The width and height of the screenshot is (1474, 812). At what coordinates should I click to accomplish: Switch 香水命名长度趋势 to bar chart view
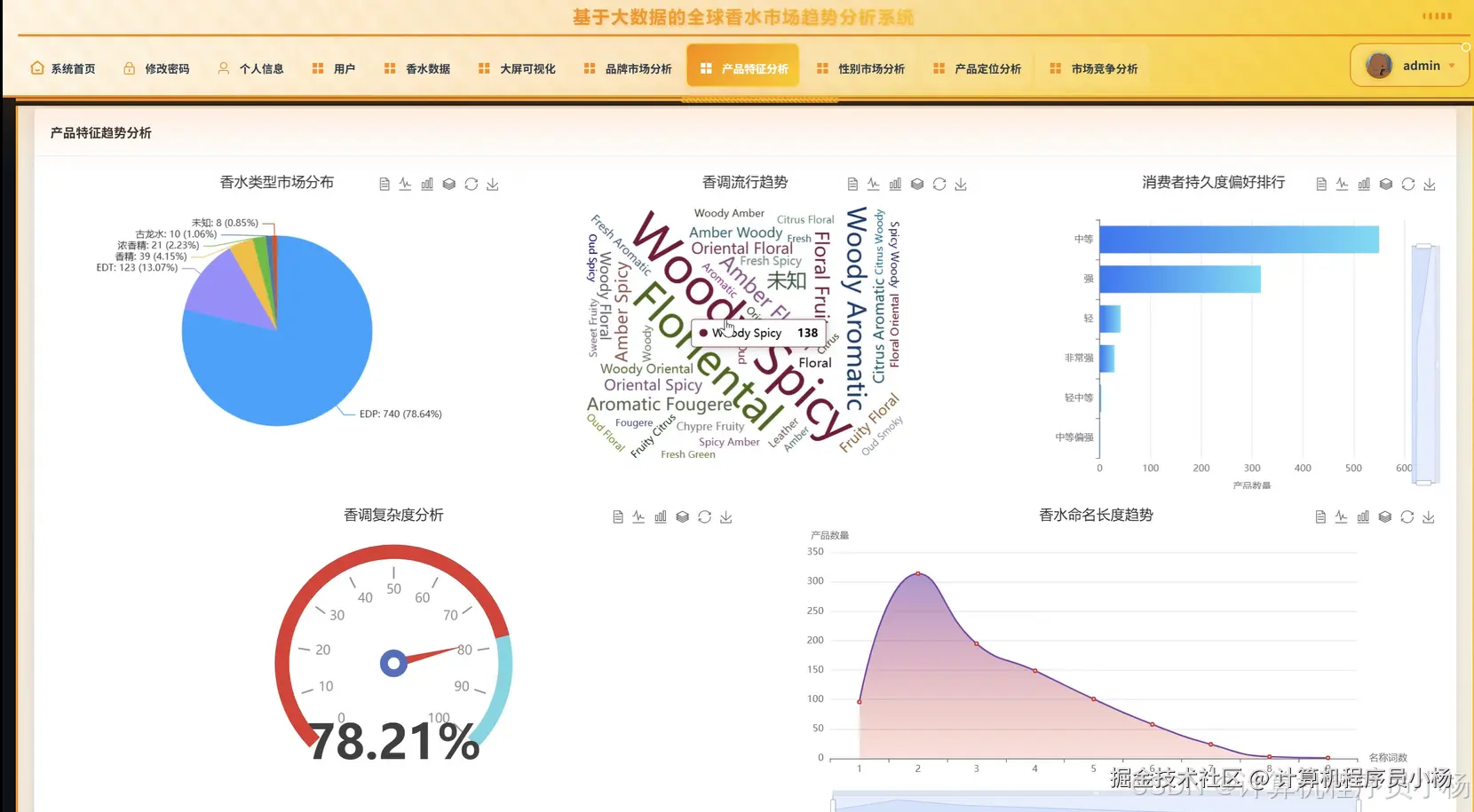pos(1363,516)
